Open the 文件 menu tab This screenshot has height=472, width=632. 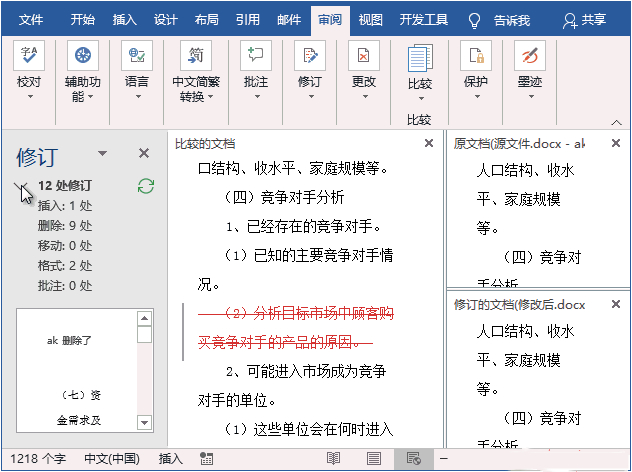pos(31,19)
